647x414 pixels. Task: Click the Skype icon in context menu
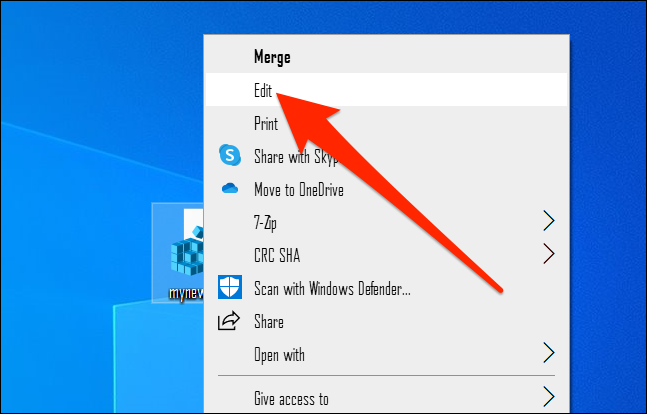click(x=230, y=155)
